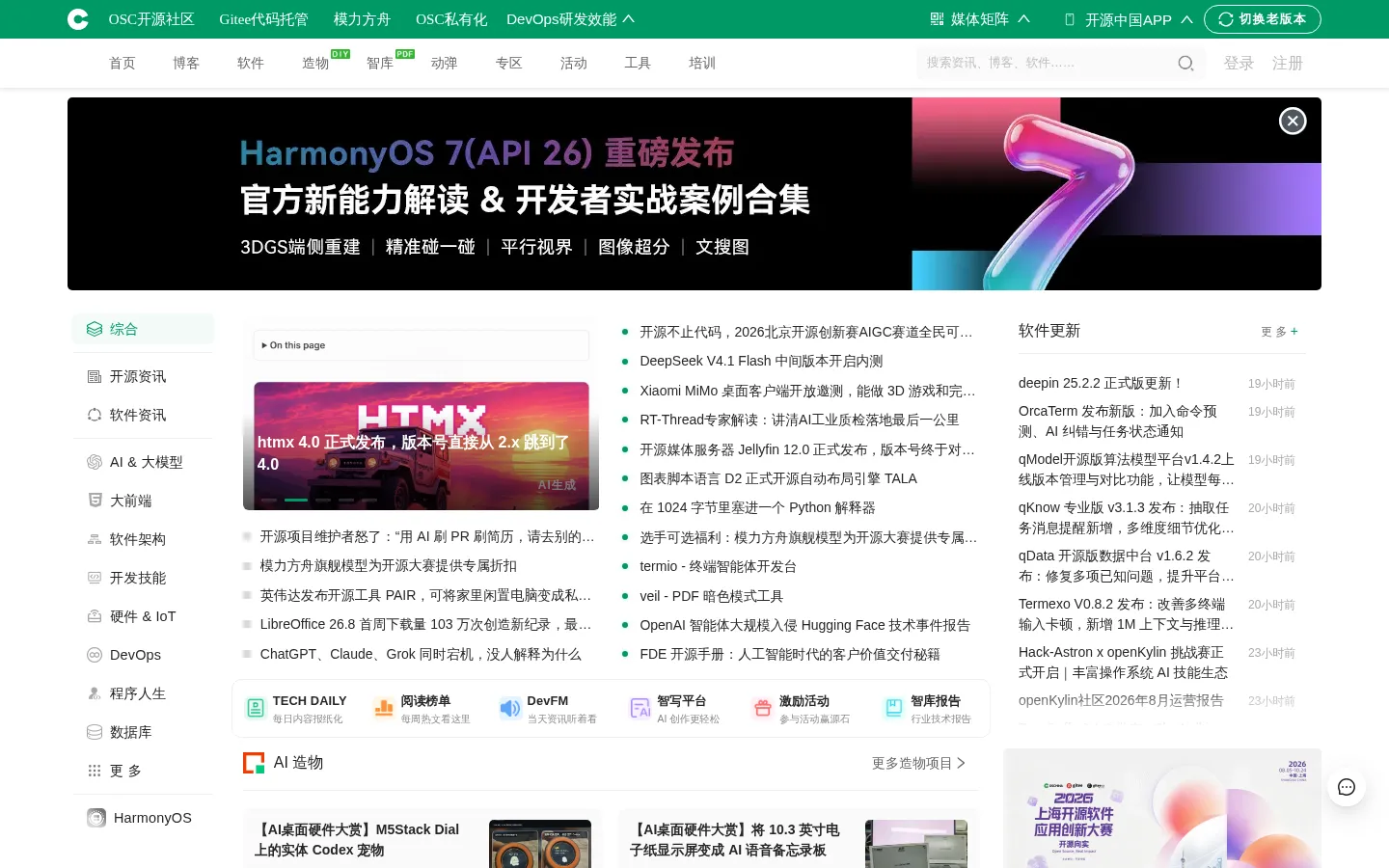Open Jellyfin 12.0 正式发布 news link
The height and width of the screenshot is (868, 1389).
807,449
